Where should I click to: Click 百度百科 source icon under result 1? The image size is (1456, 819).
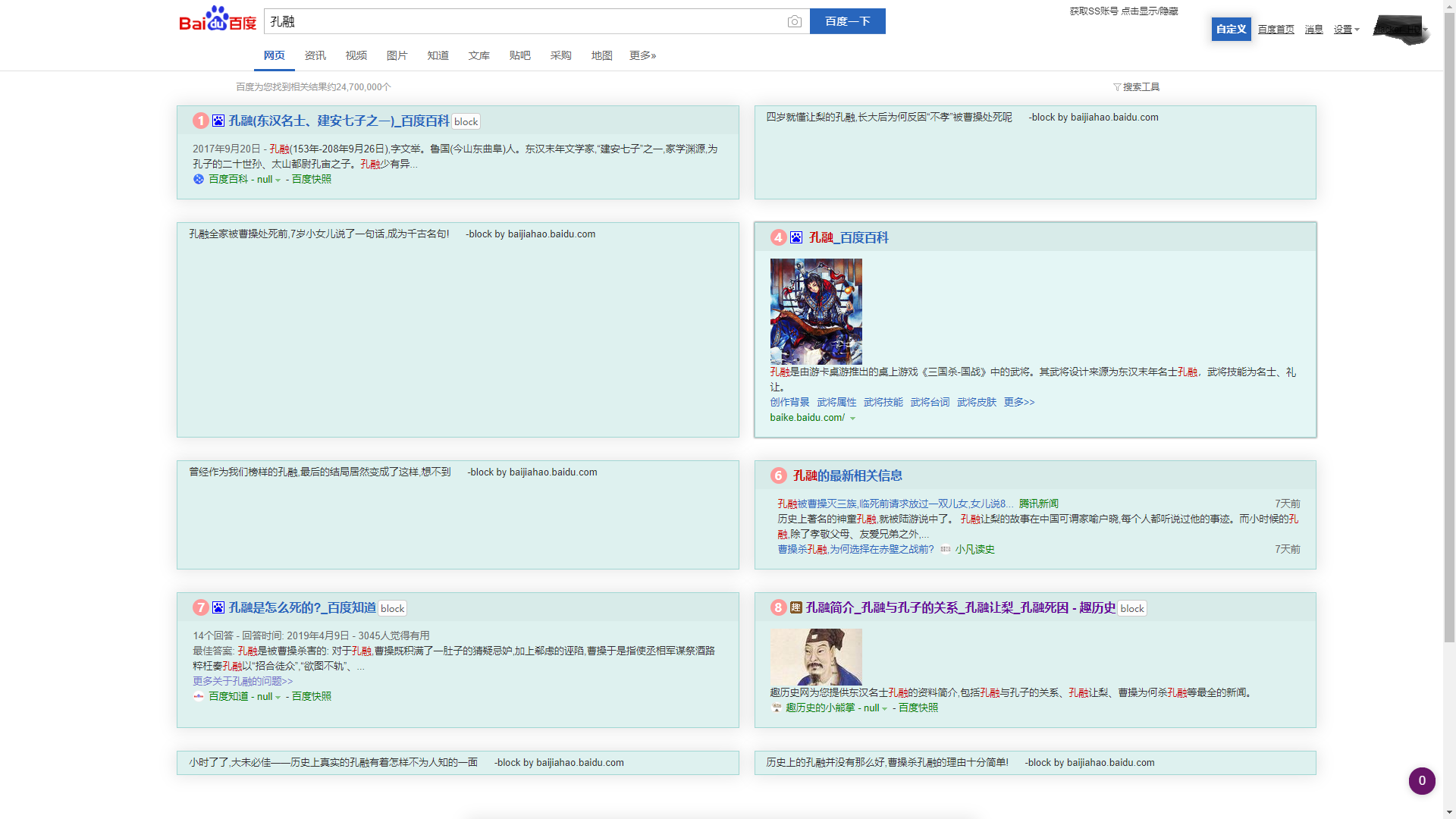199,179
